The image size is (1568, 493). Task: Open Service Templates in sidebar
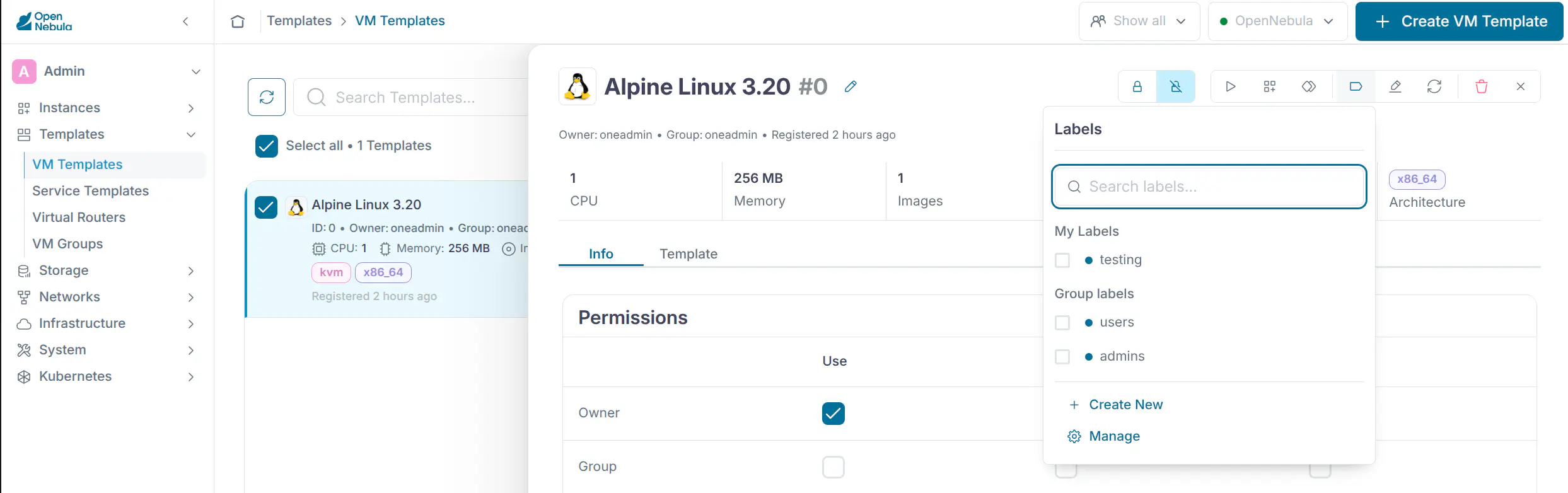click(x=90, y=191)
